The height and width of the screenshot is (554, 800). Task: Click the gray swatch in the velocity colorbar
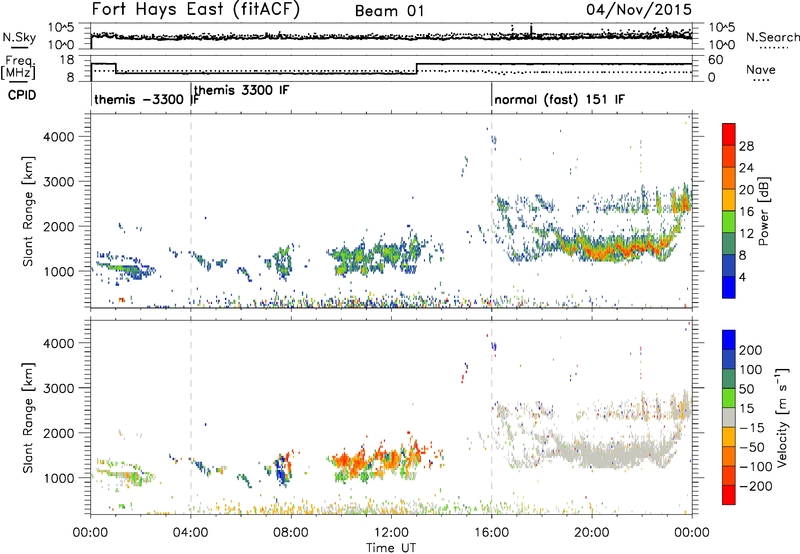point(729,417)
